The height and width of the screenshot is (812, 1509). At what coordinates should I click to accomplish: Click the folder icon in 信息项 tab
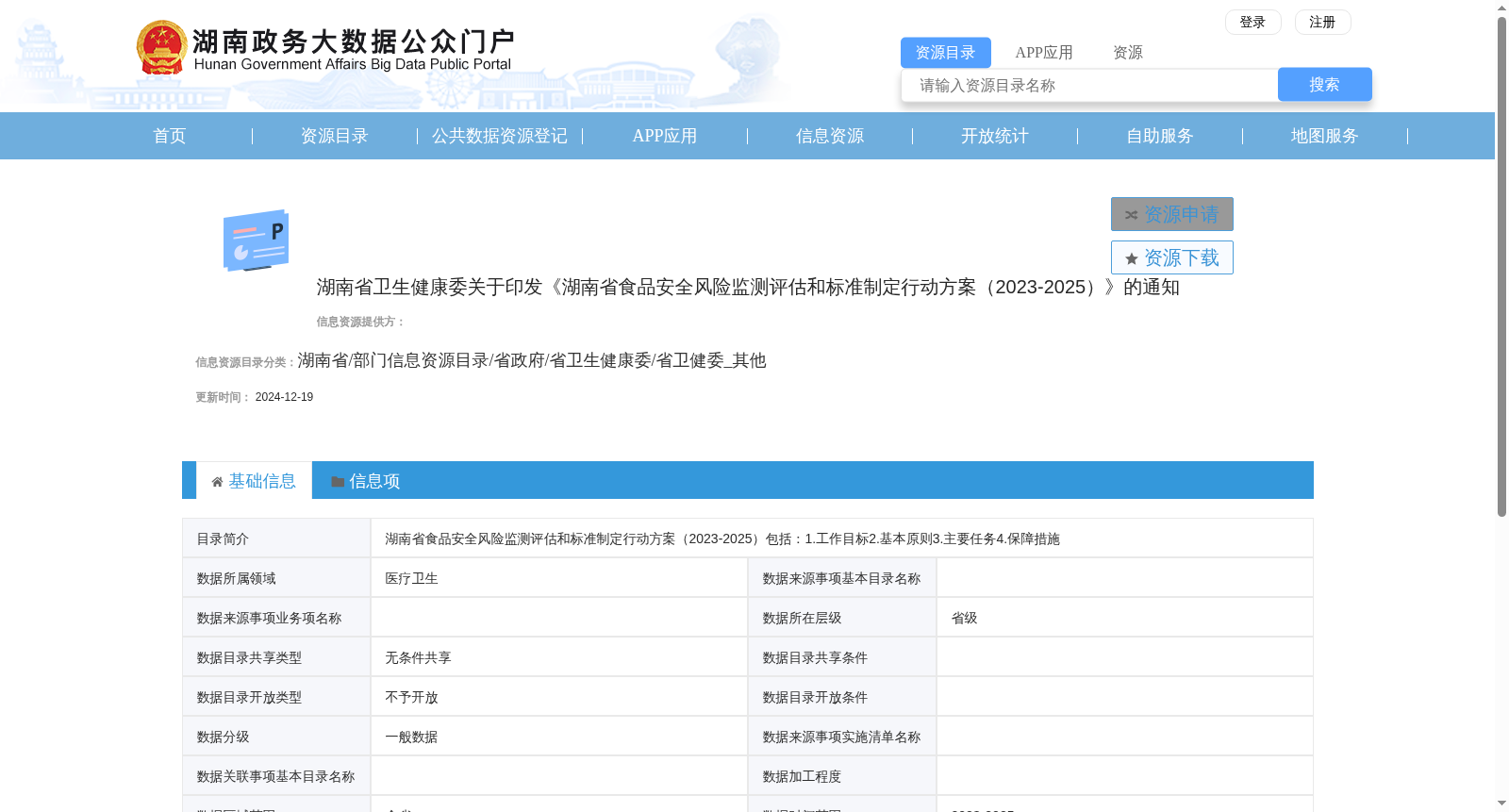pos(338,482)
